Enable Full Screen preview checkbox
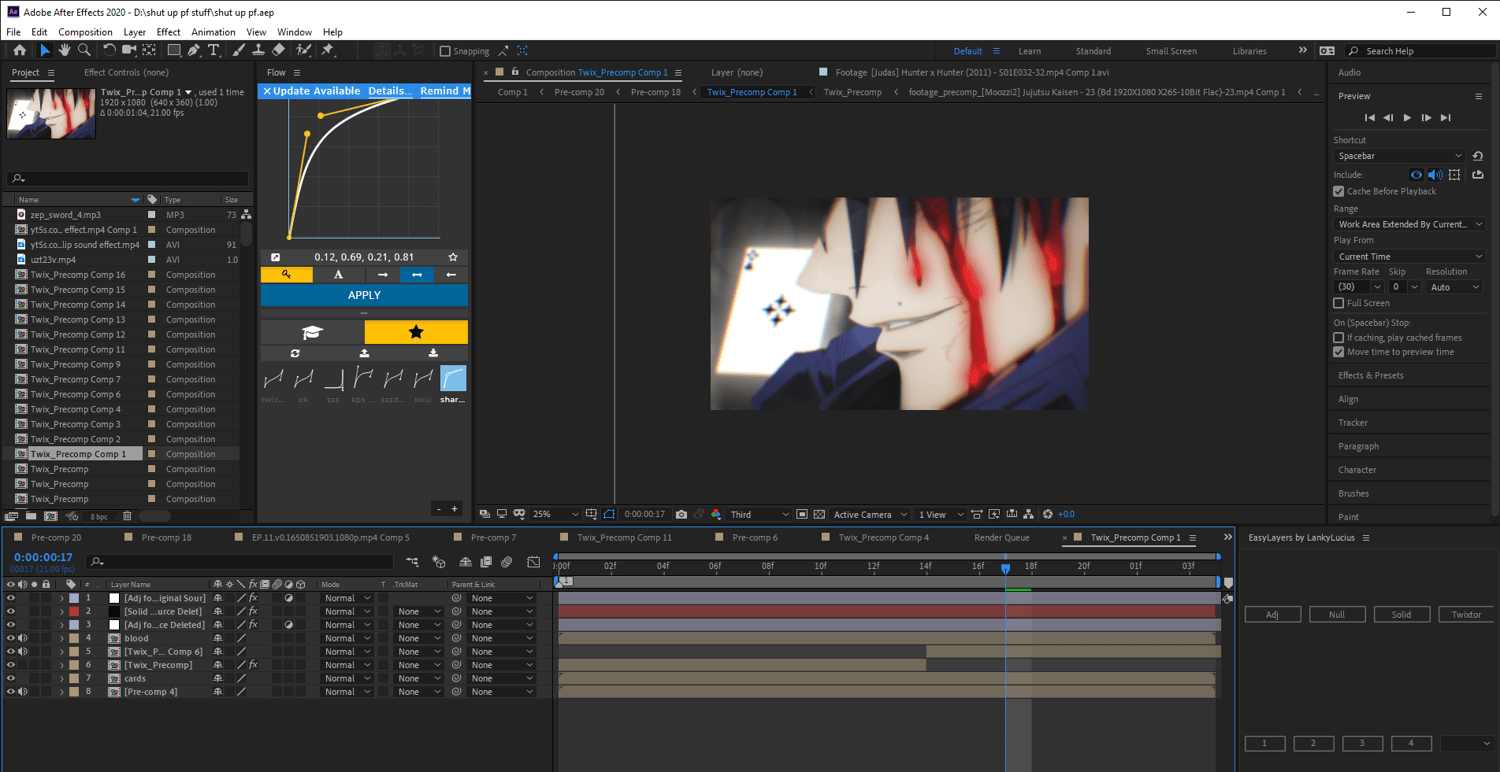1500x772 pixels. coord(1339,303)
